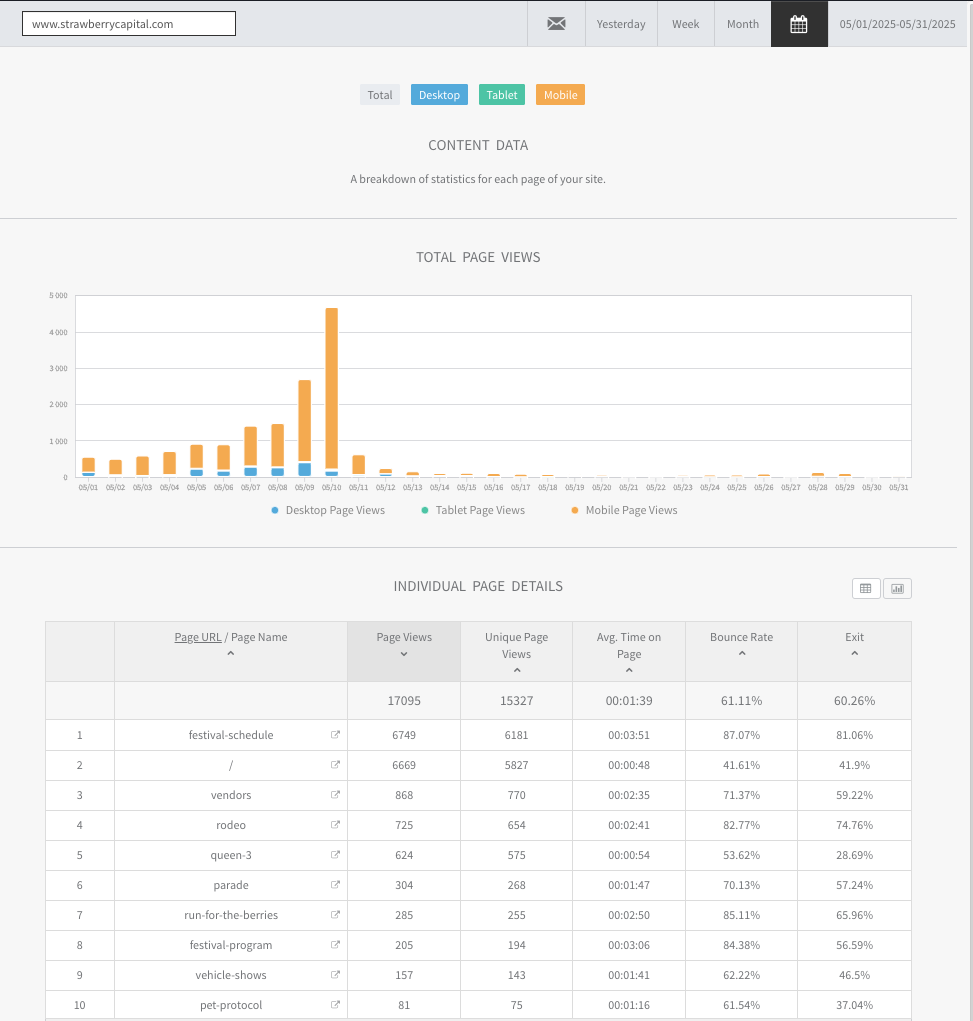
Task: Click the 05/09 bar in chart
Action: tap(304, 428)
